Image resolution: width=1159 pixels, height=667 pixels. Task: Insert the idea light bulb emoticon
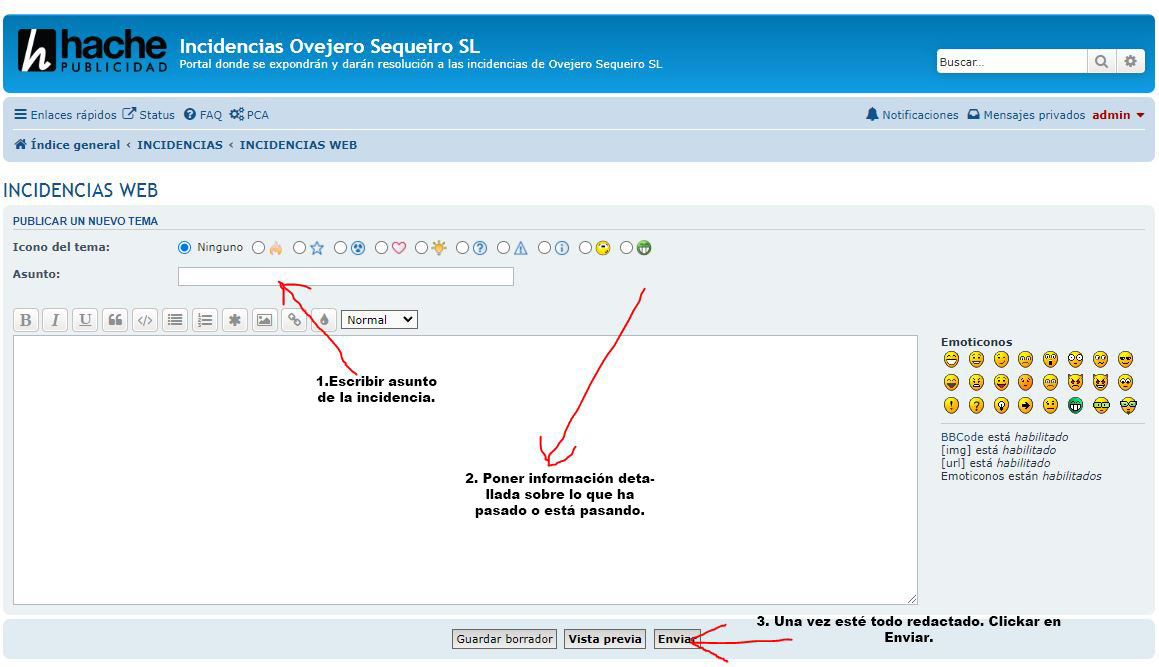pyautogui.click(x=1002, y=405)
